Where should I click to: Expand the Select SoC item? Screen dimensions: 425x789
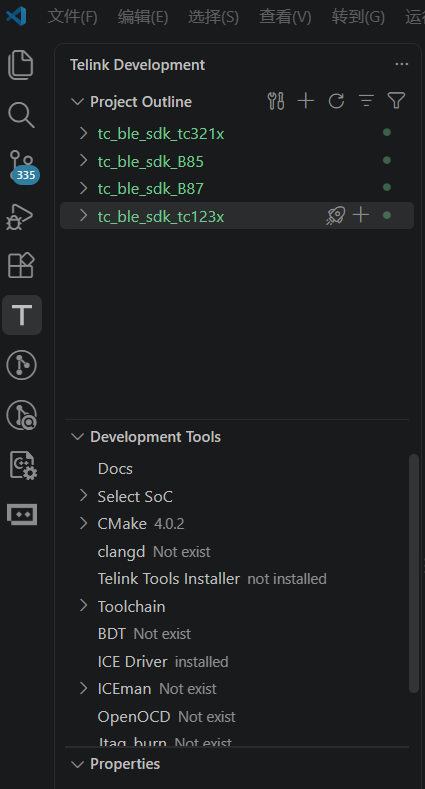(83, 496)
